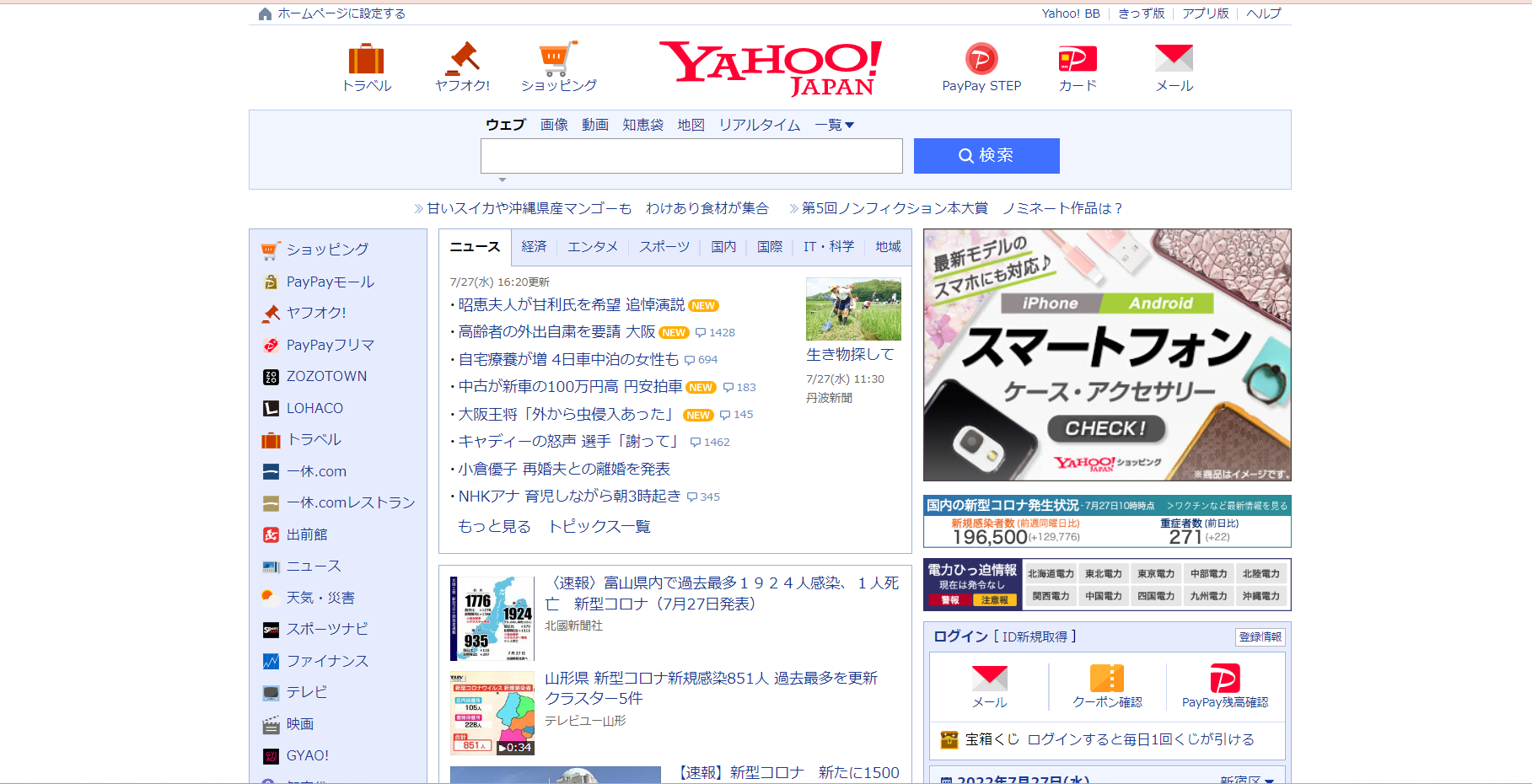Switch to 地域 news tab
Image resolution: width=1532 pixels, height=784 pixels.
pyautogui.click(x=888, y=246)
